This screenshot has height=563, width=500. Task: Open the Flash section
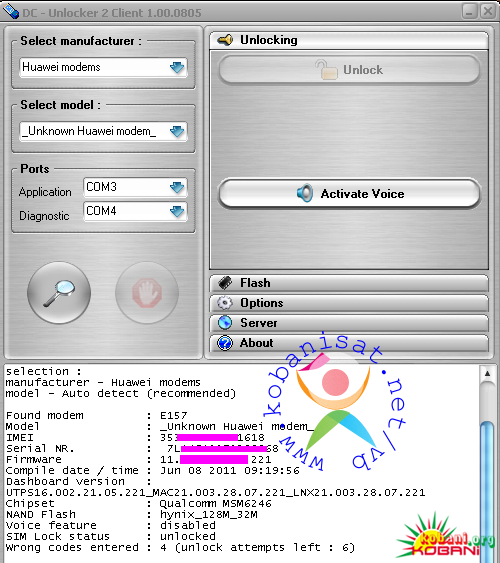click(x=349, y=283)
